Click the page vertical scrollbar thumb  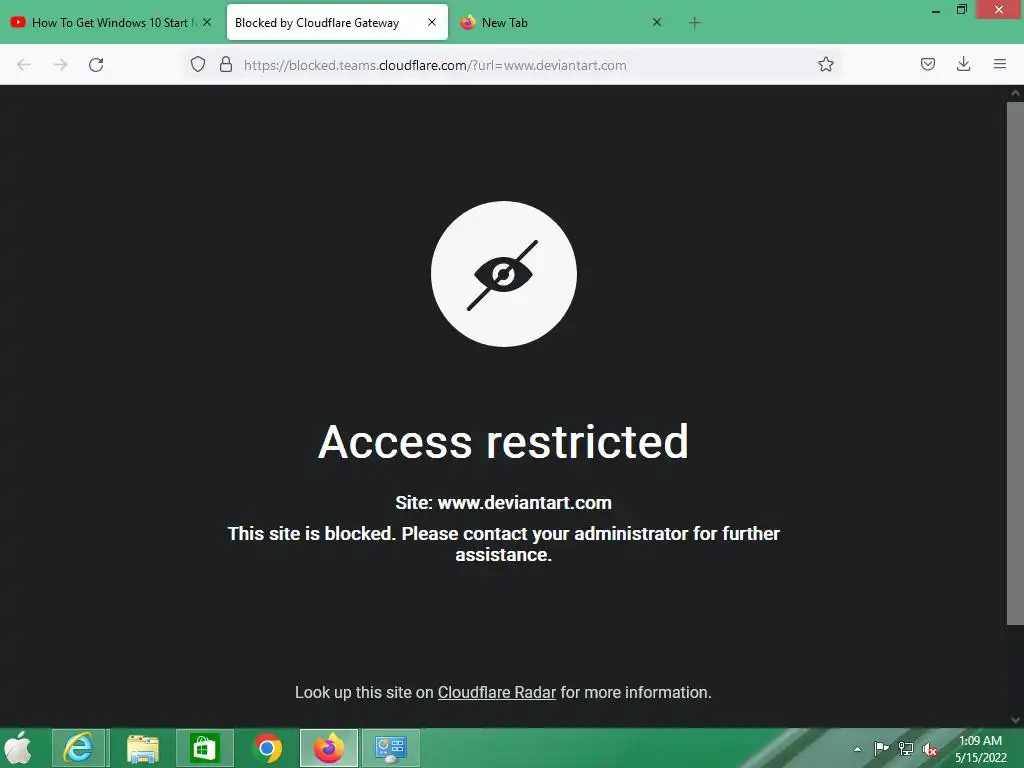click(x=1015, y=363)
